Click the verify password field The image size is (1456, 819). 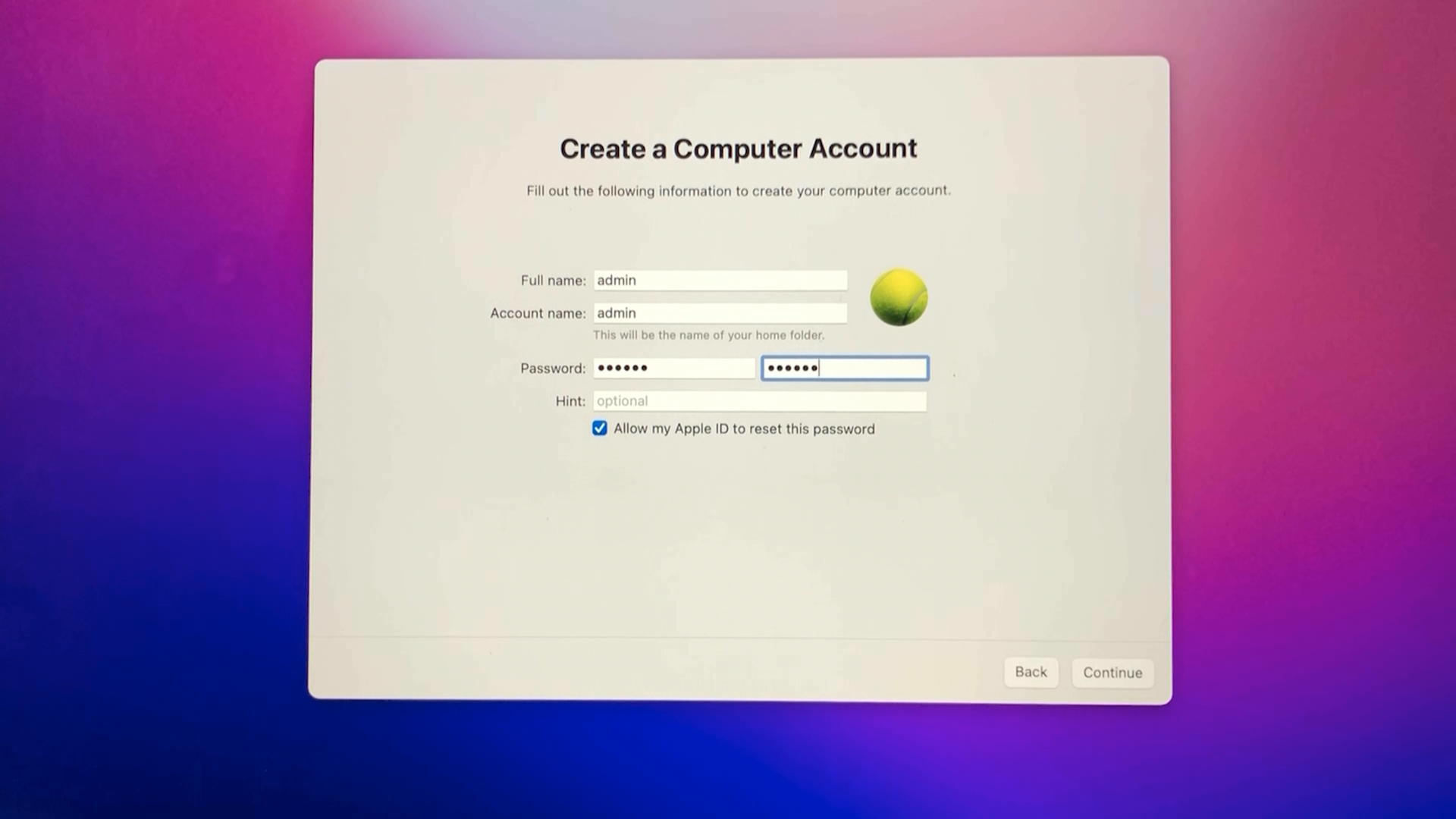coord(845,369)
